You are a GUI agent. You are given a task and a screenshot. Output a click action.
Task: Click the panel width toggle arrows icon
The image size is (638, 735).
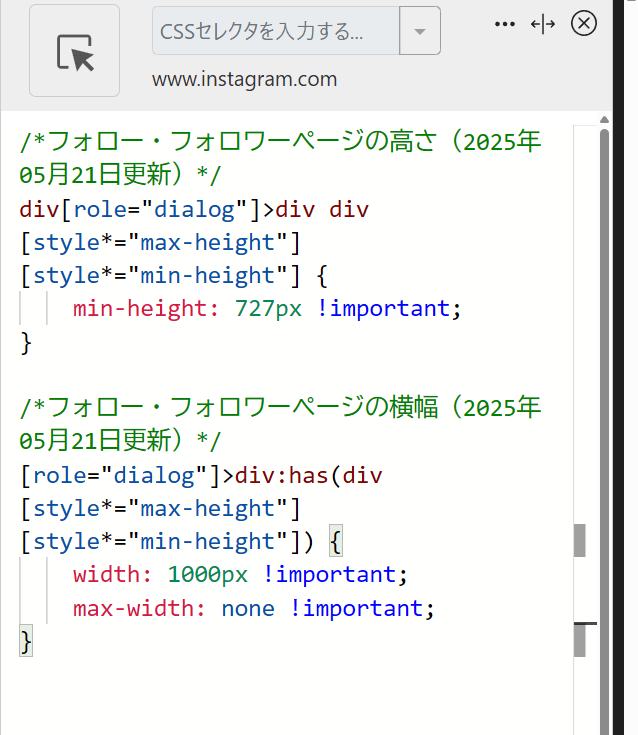(x=543, y=24)
